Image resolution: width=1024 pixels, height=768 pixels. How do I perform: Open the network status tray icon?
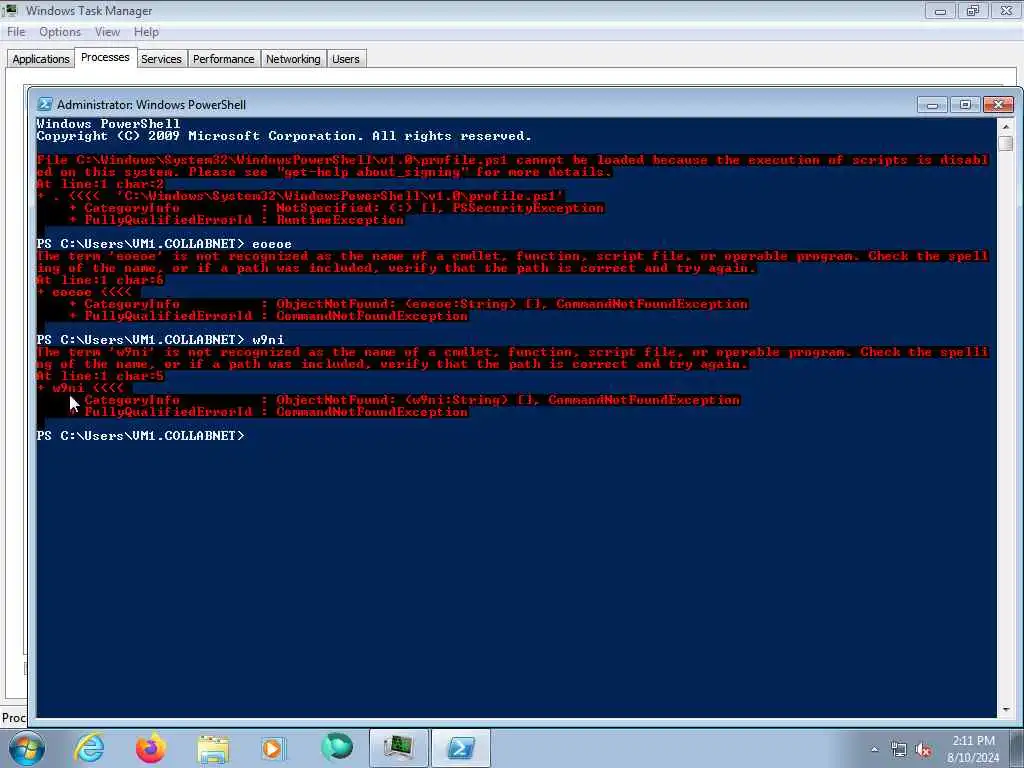[x=899, y=750]
